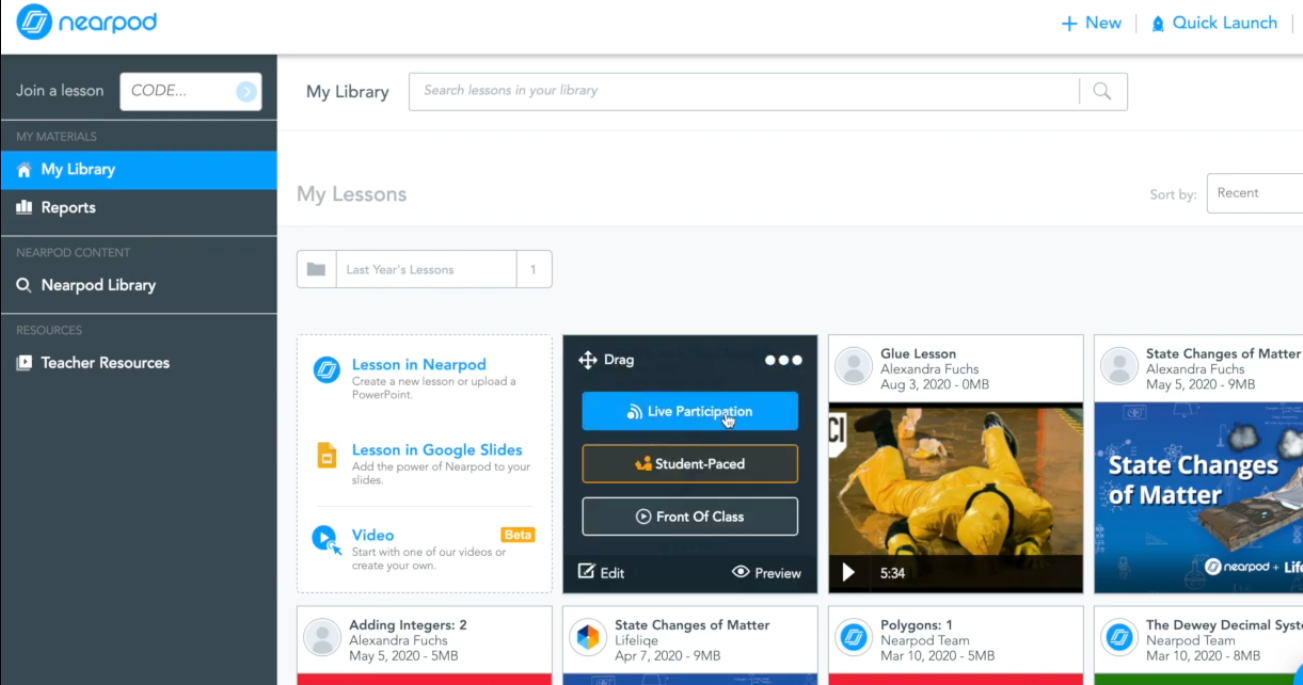
Task: Launch Front Of Class mode
Action: click(x=690, y=516)
